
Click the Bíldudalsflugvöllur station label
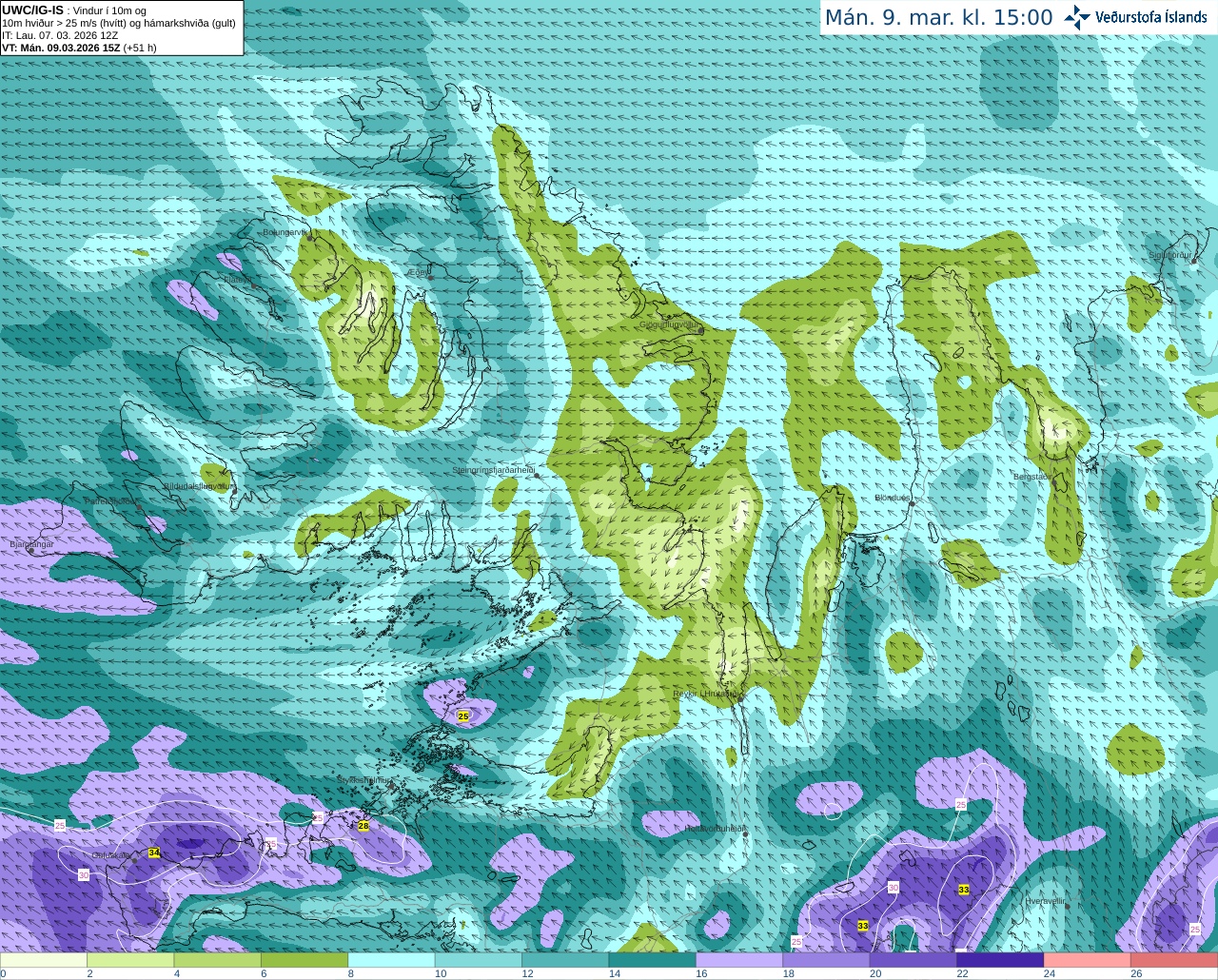click(x=199, y=486)
